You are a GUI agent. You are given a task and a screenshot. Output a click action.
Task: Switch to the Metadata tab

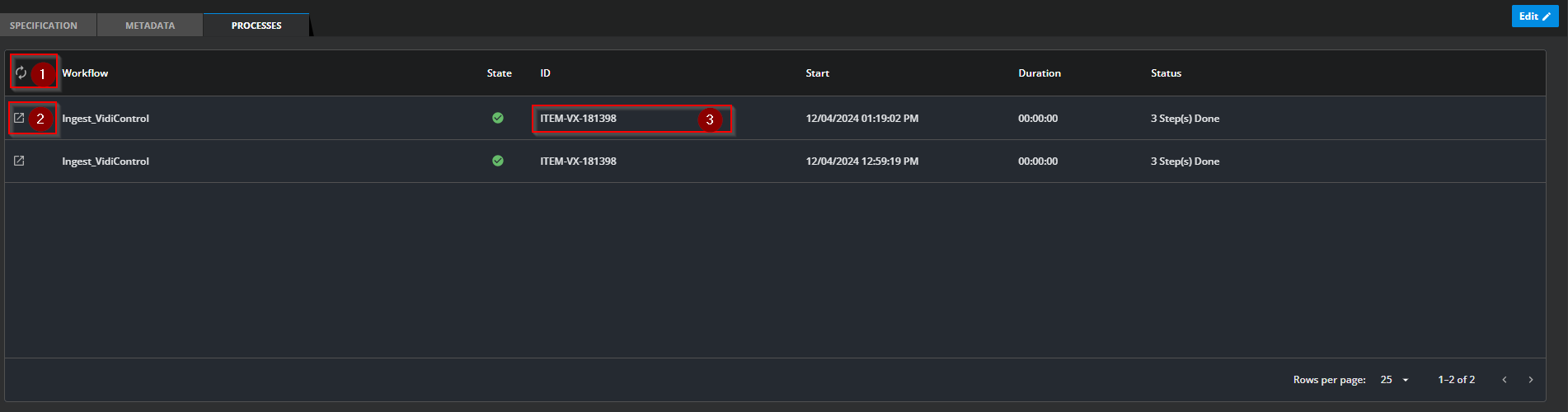click(x=150, y=26)
